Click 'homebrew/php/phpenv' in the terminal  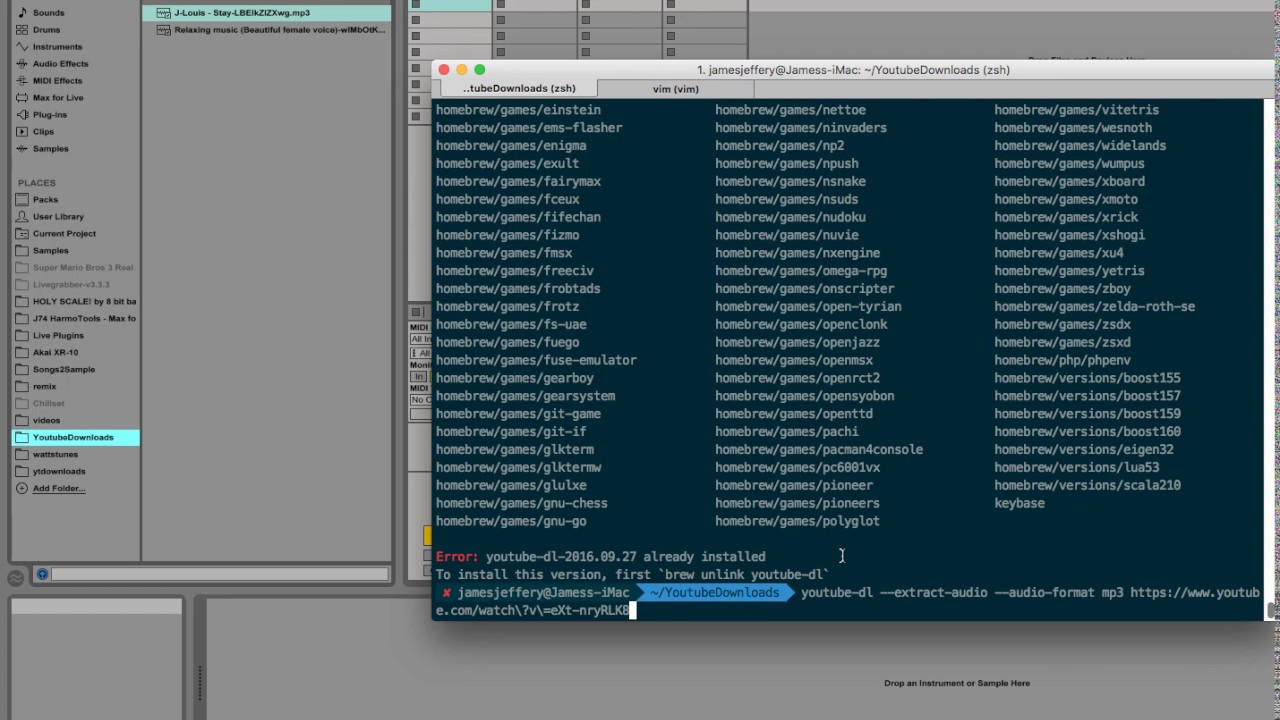click(x=1062, y=361)
